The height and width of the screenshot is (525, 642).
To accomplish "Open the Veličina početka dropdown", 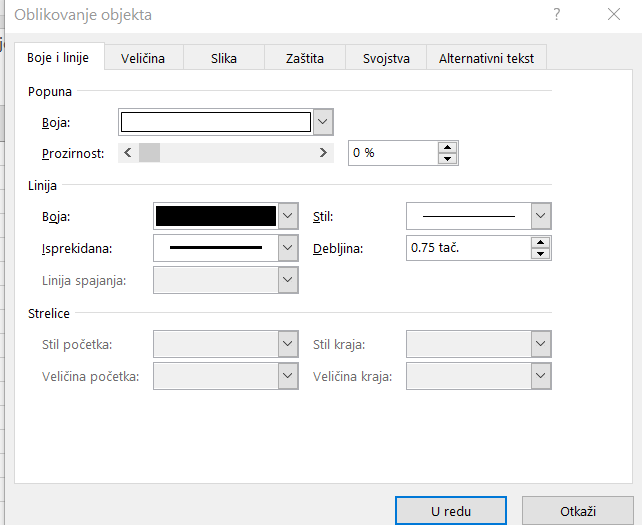I will [288, 376].
